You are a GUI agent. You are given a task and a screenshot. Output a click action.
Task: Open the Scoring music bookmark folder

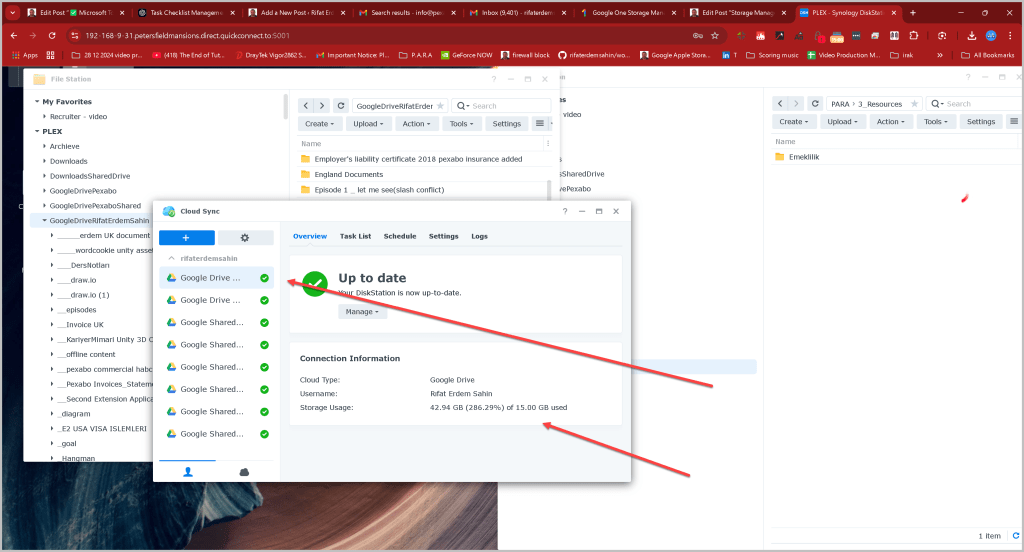coord(772,55)
